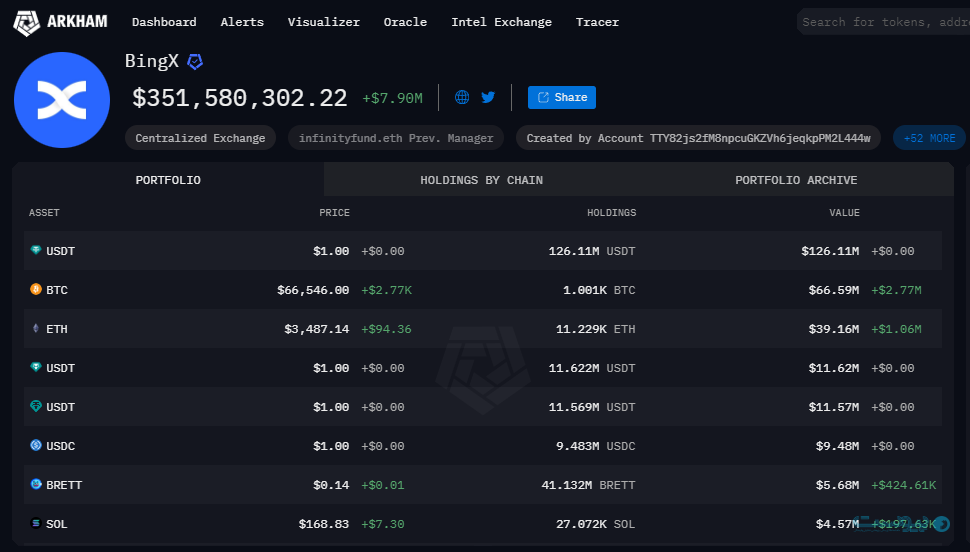This screenshot has height=552, width=970.
Task: Click the infinityfund.eth Prev. Manager tag
Action: pyautogui.click(x=396, y=138)
